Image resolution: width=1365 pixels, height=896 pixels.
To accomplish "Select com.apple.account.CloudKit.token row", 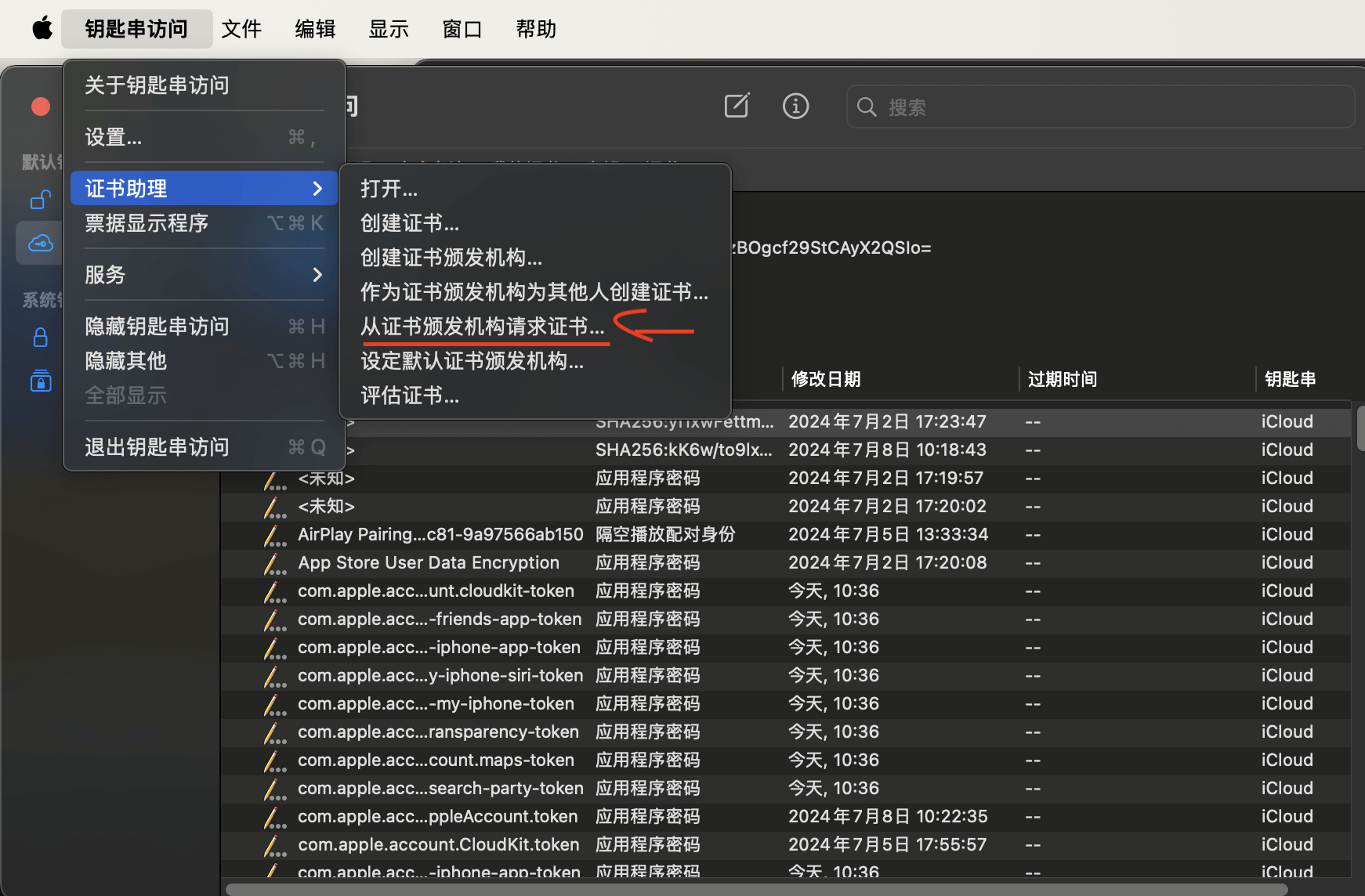I will 786,844.
